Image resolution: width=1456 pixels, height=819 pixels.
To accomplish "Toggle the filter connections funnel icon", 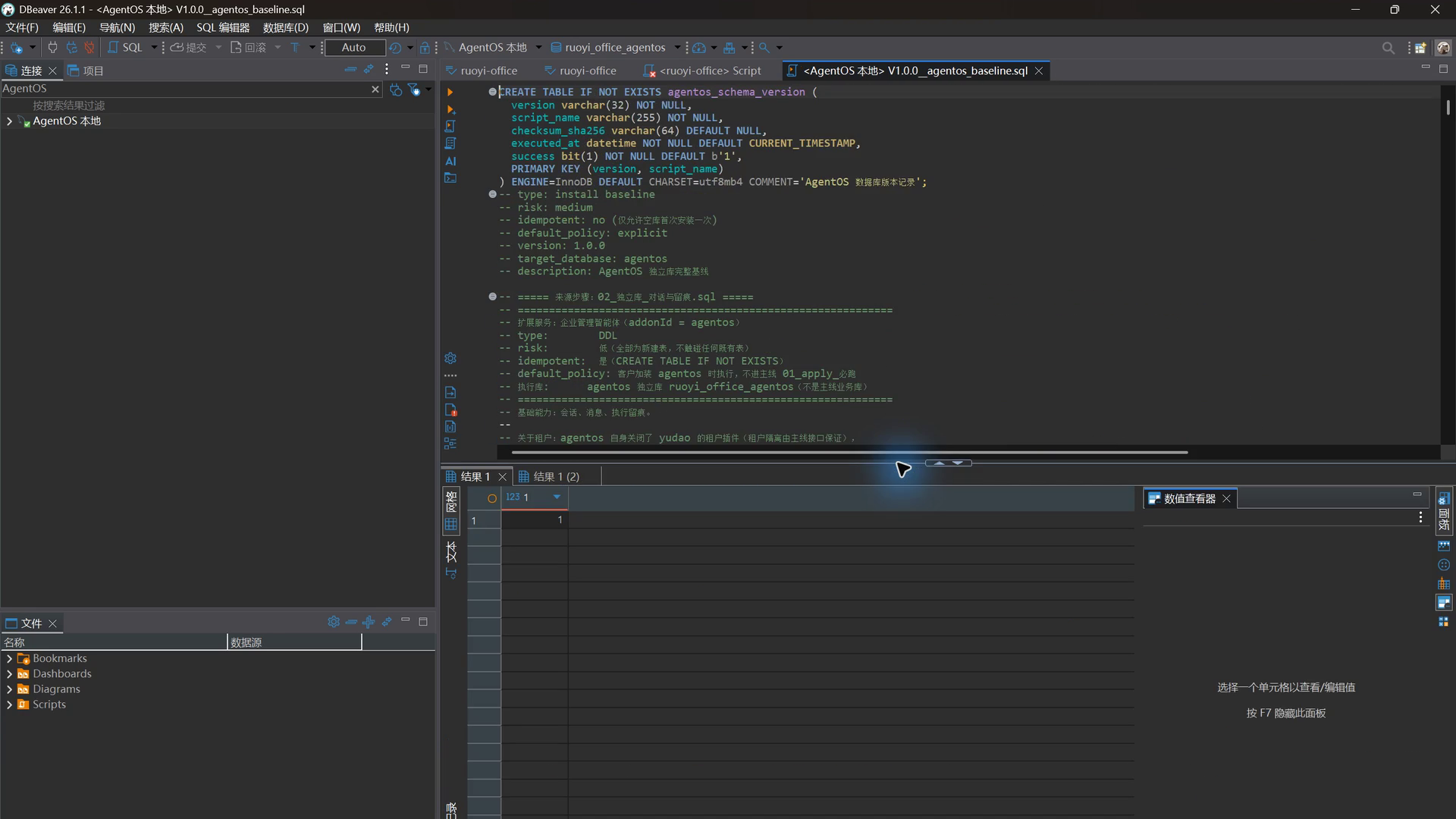I will (x=414, y=89).
